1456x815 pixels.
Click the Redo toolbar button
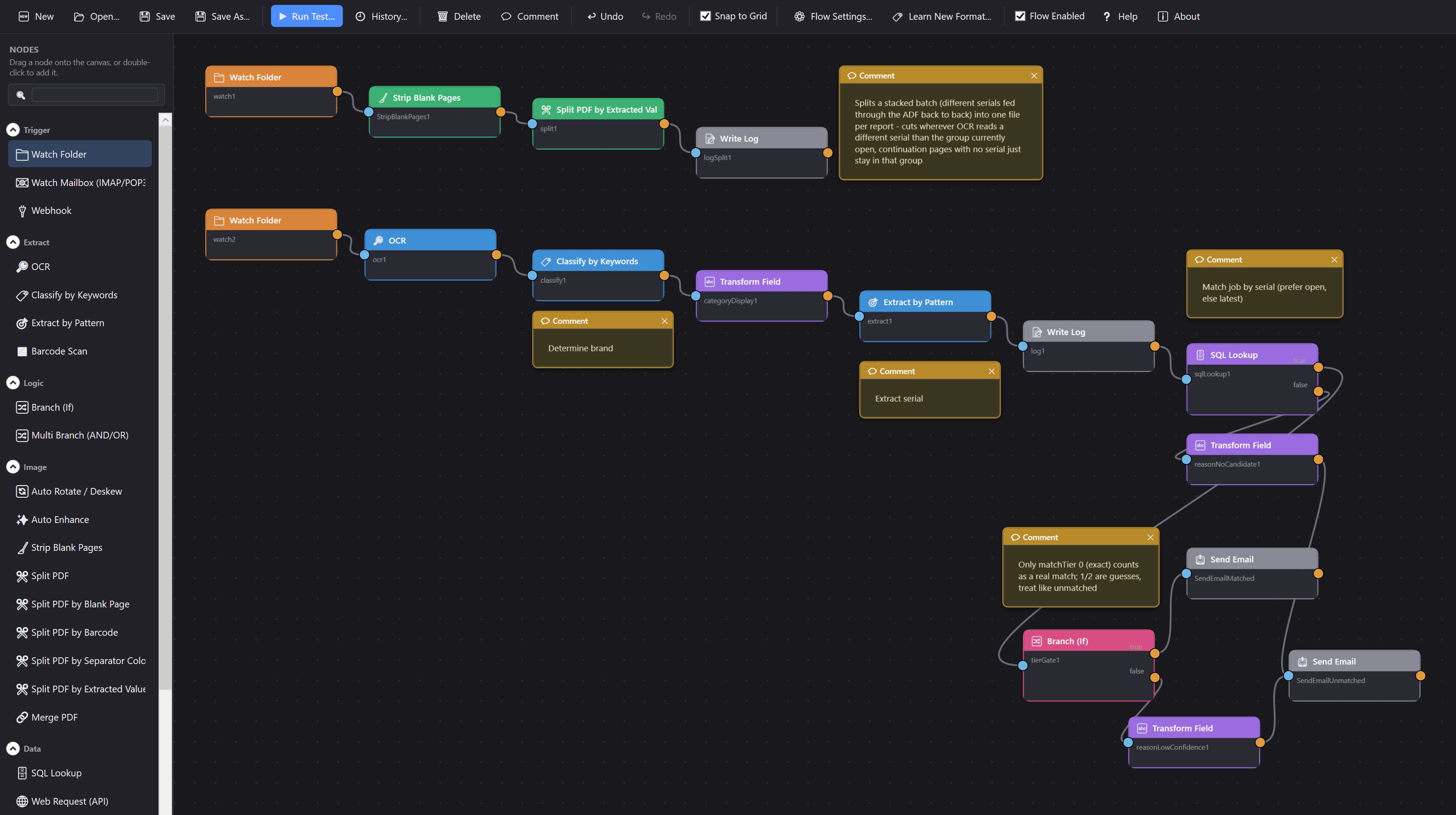659,16
